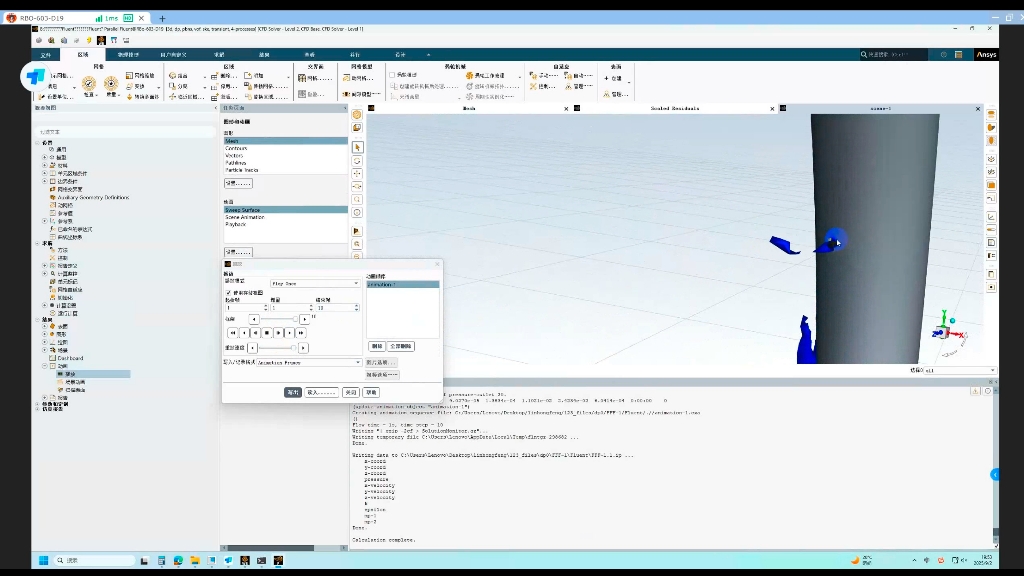Click the replay speed slider handle
Viewport: 1024px width, 576px height.
pos(293,348)
